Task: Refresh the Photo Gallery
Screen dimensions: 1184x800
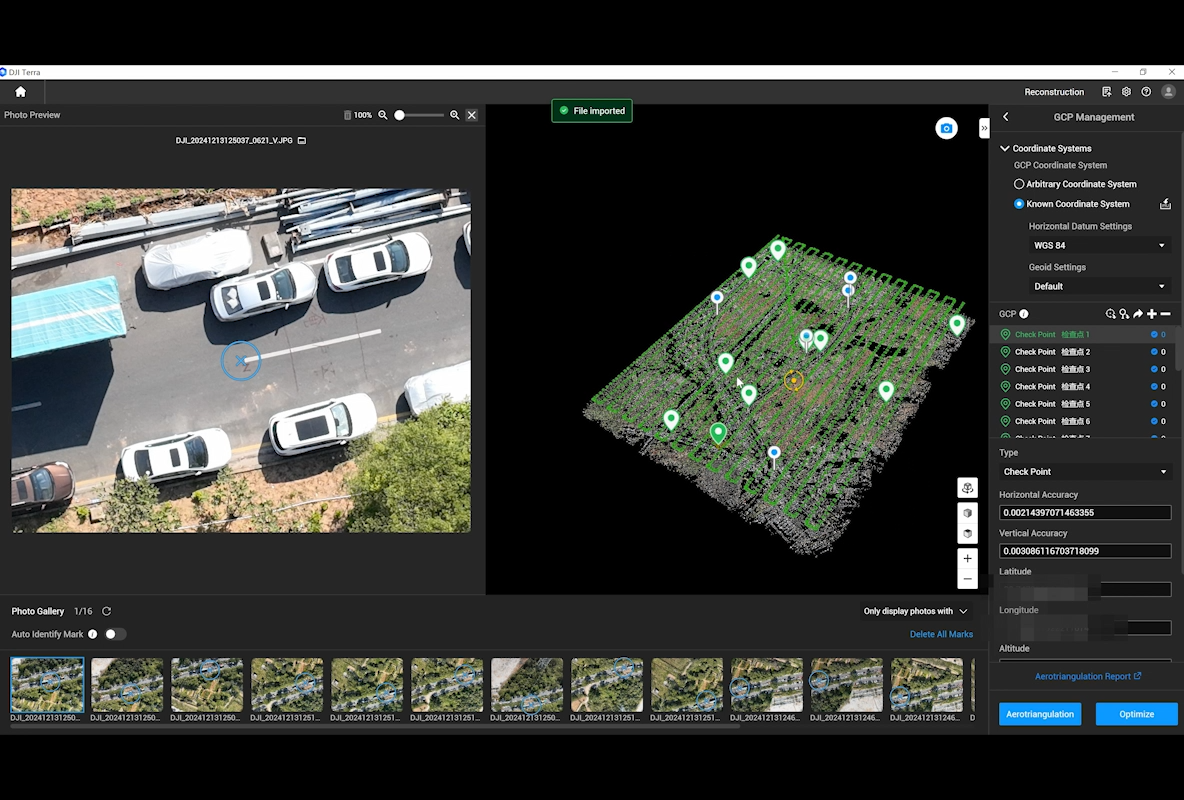Action: click(106, 611)
